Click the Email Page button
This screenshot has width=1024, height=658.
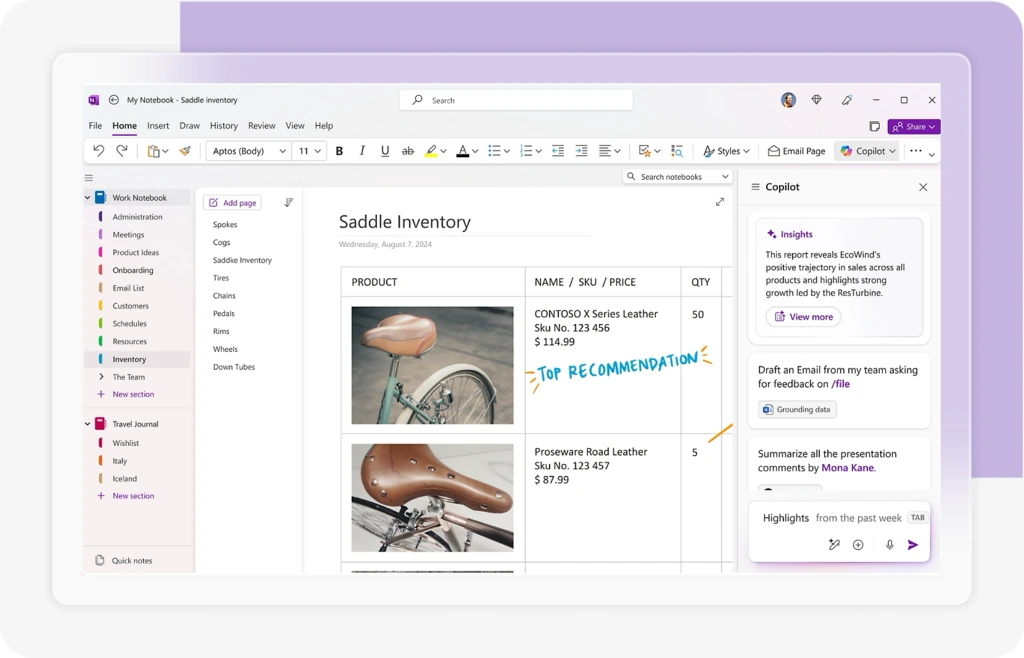[x=797, y=151]
